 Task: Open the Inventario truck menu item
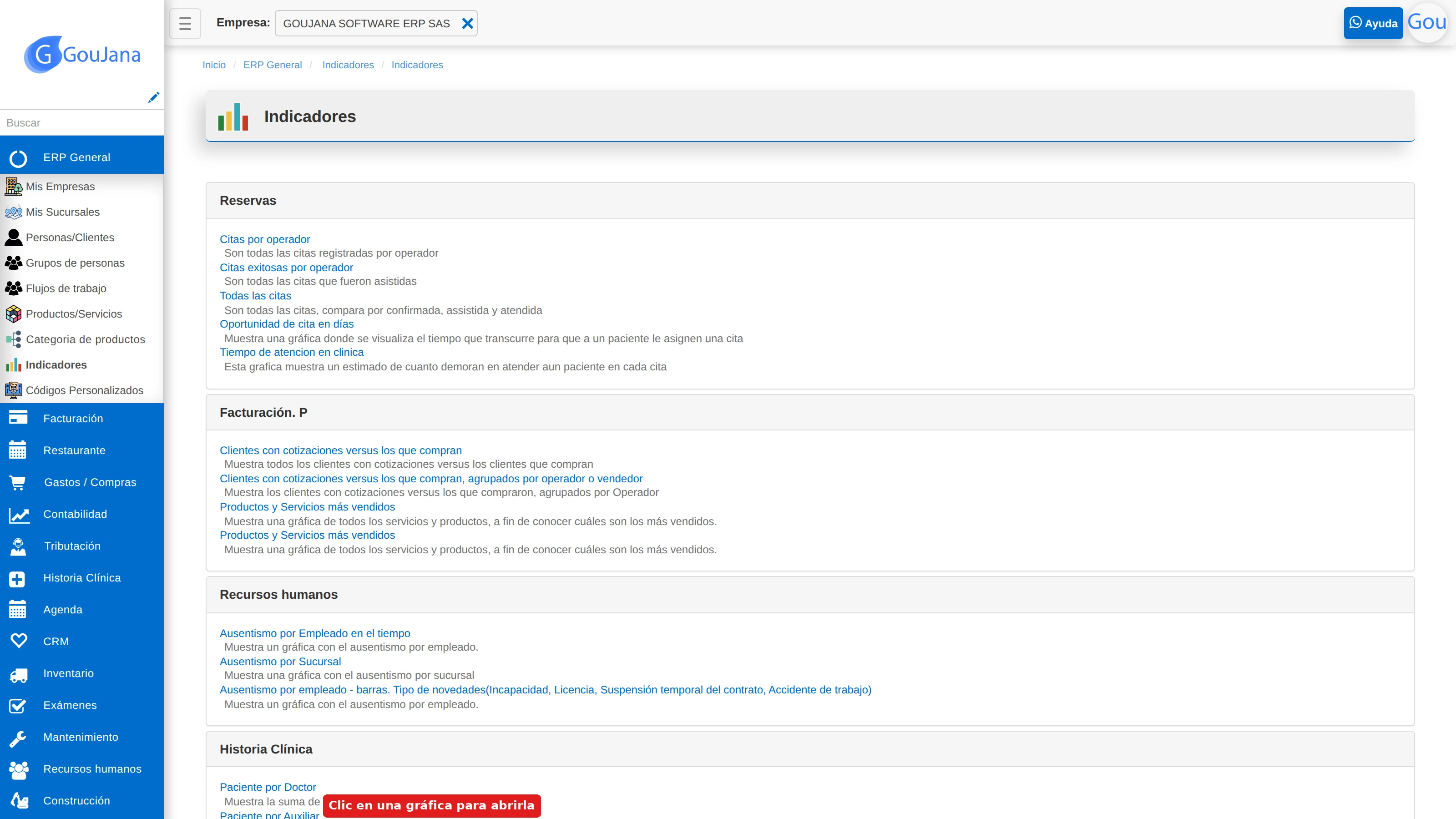click(x=82, y=673)
